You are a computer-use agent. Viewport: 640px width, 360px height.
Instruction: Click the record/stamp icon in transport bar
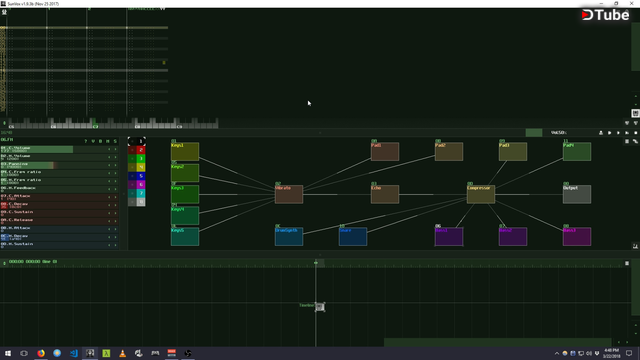[601, 133]
